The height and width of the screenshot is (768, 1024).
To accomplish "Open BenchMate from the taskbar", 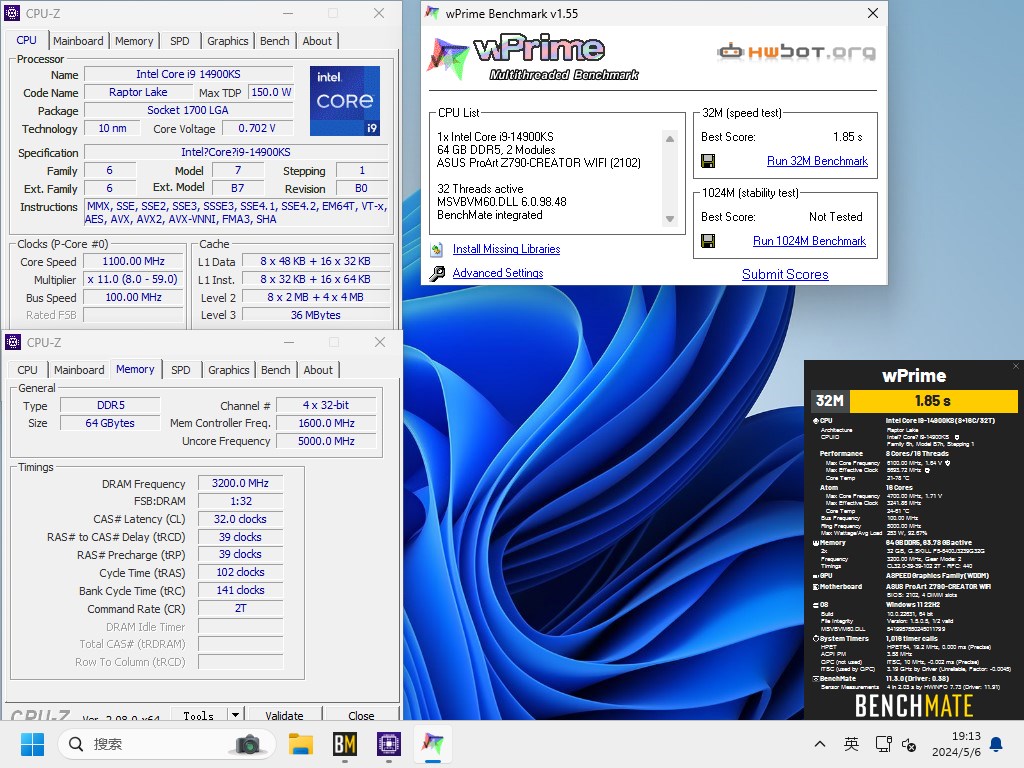I will [345, 744].
